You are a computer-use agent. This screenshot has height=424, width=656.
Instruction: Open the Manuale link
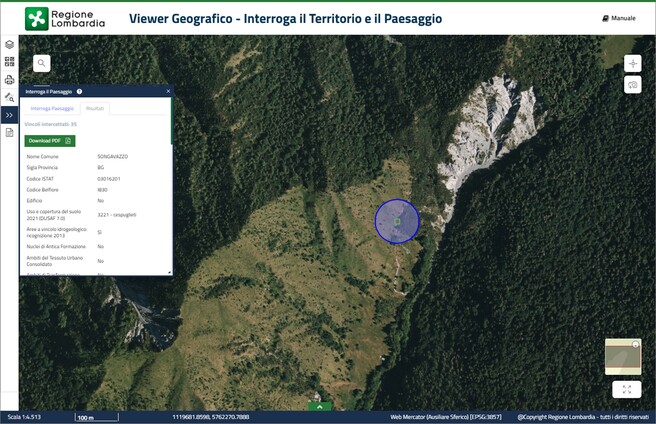coord(619,18)
